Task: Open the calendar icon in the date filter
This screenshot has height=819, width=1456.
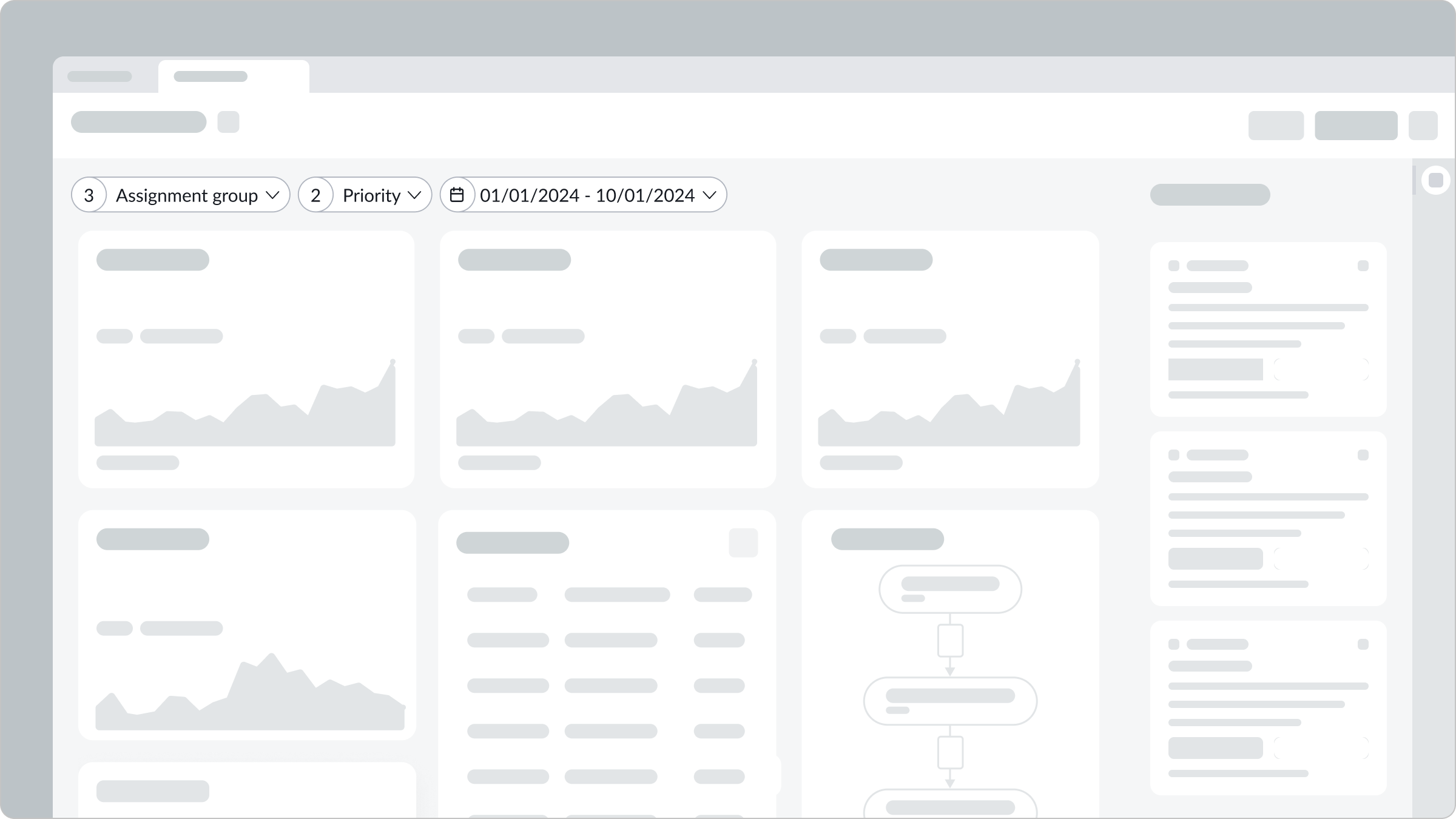Action: click(x=458, y=195)
